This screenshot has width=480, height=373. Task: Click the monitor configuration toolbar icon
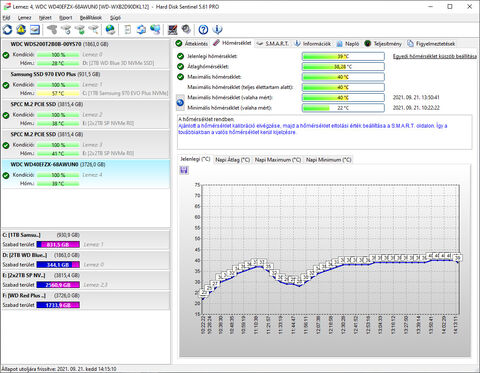click(172, 30)
